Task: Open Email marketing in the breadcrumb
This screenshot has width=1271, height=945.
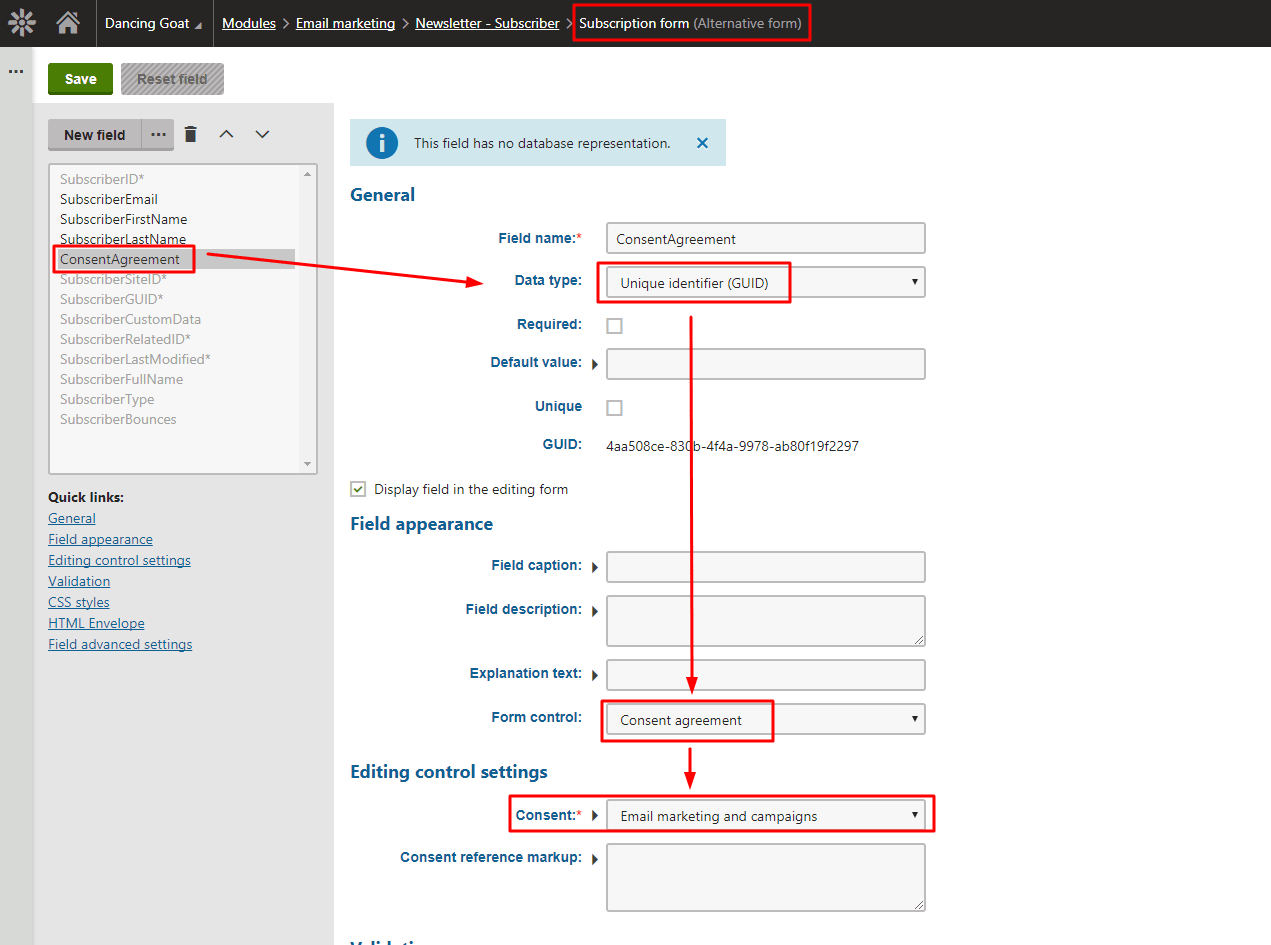Action: click(x=345, y=23)
